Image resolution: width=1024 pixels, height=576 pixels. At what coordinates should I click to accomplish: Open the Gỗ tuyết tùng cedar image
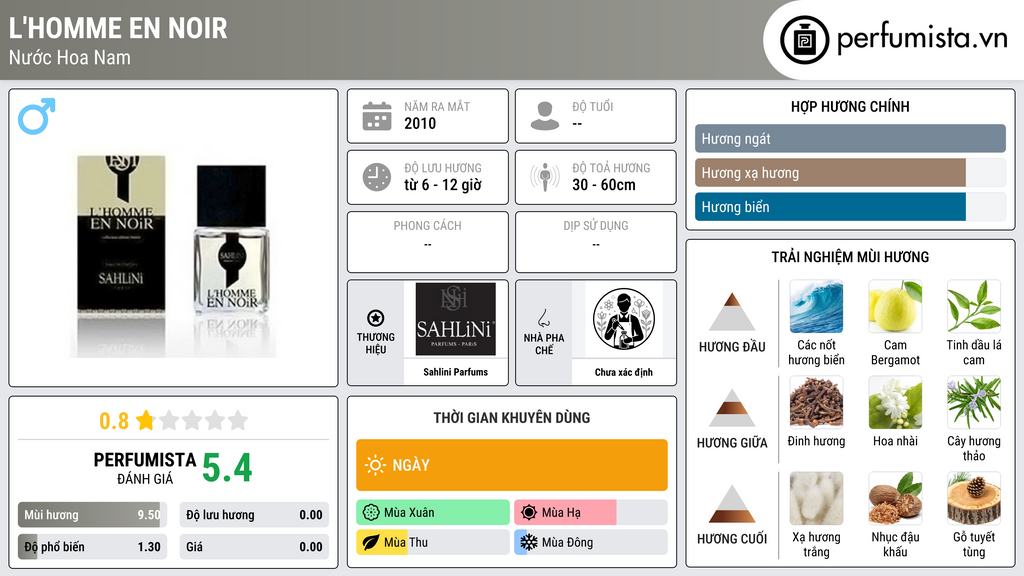974,498
